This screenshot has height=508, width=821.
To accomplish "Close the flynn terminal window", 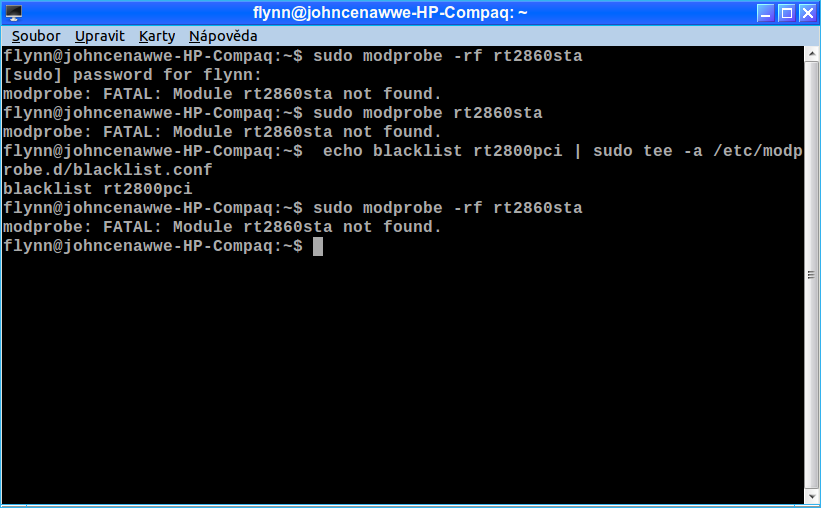I will click(808, 13).
